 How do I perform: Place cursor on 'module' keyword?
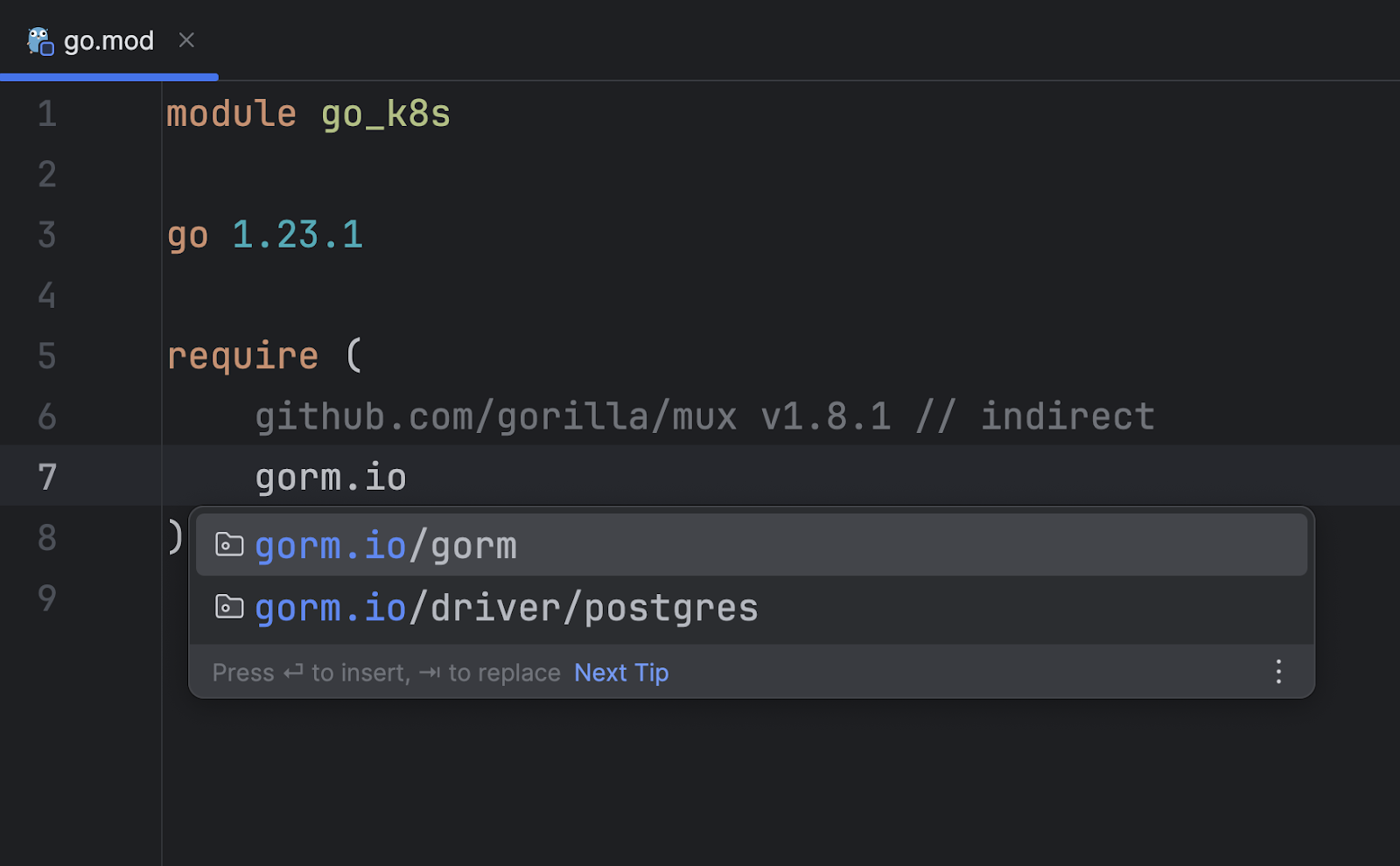[232, 115]
